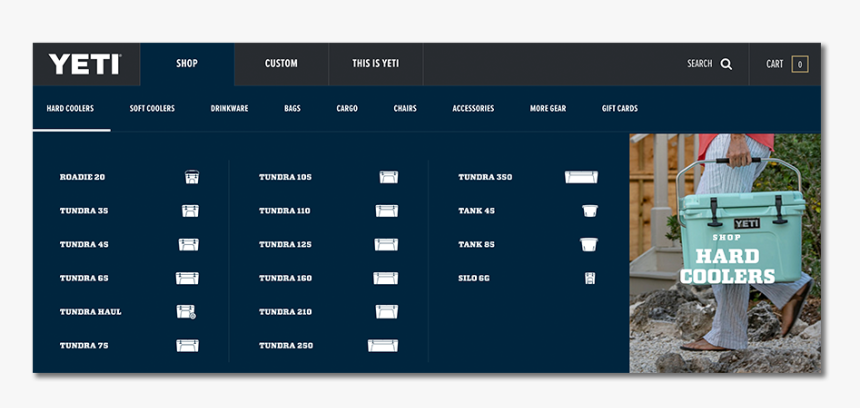Open the Tank 85 product link
This screenshot has width=860, height=408.
click(476, 245)
